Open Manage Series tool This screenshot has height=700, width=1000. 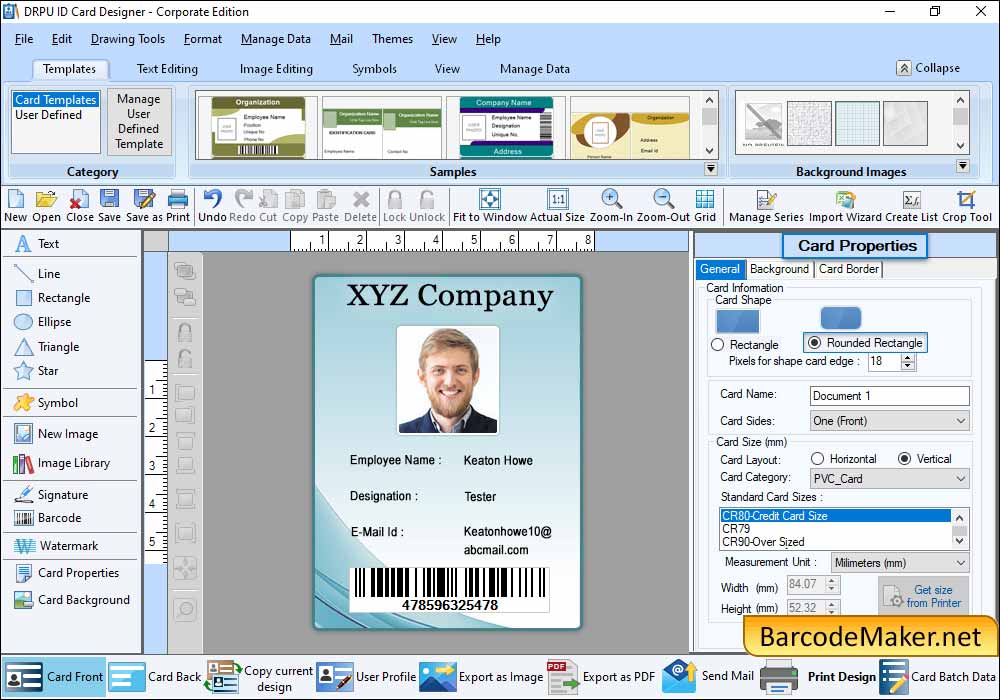tap(766, 206)
